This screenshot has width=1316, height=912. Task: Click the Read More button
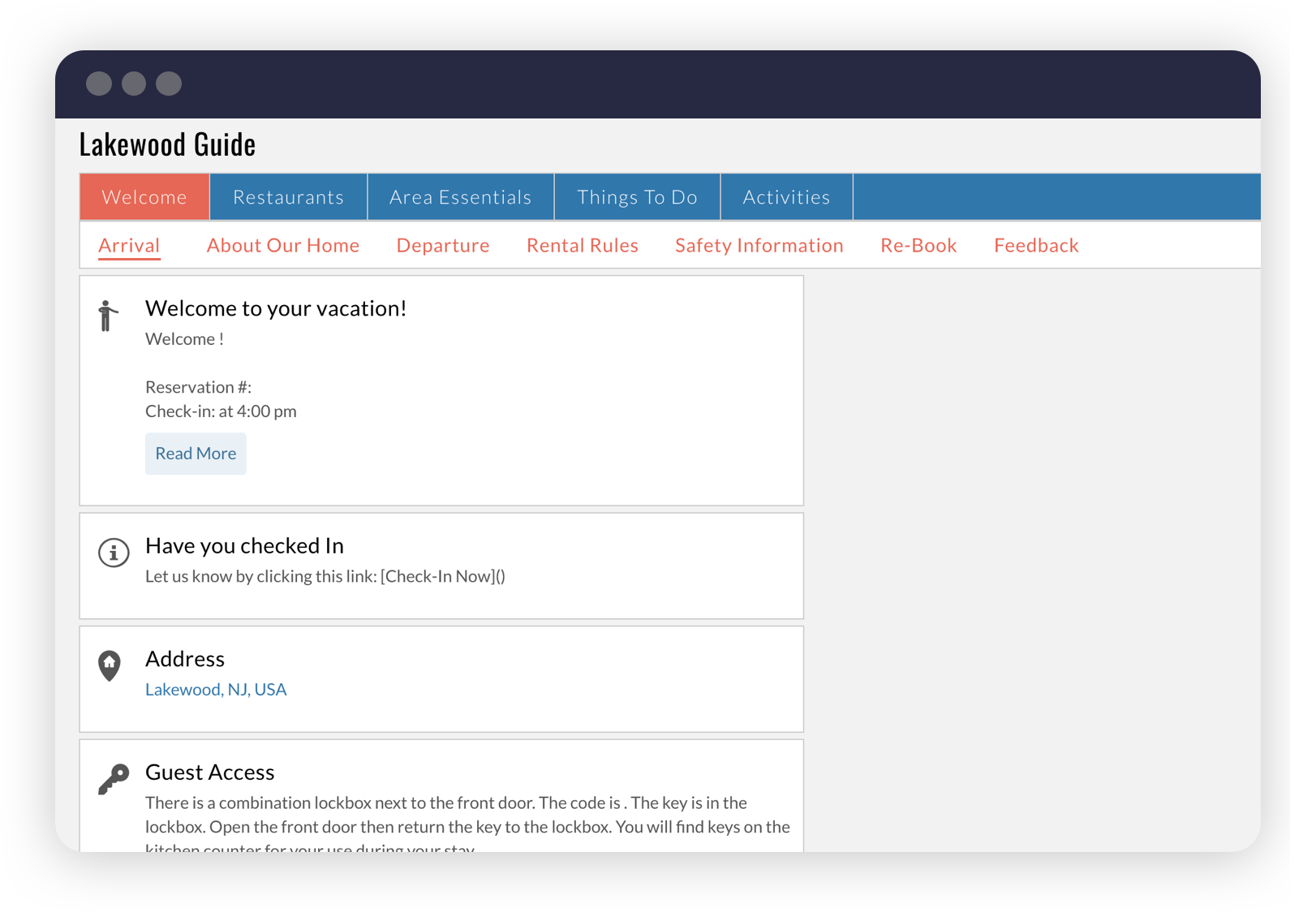point(196,454)
